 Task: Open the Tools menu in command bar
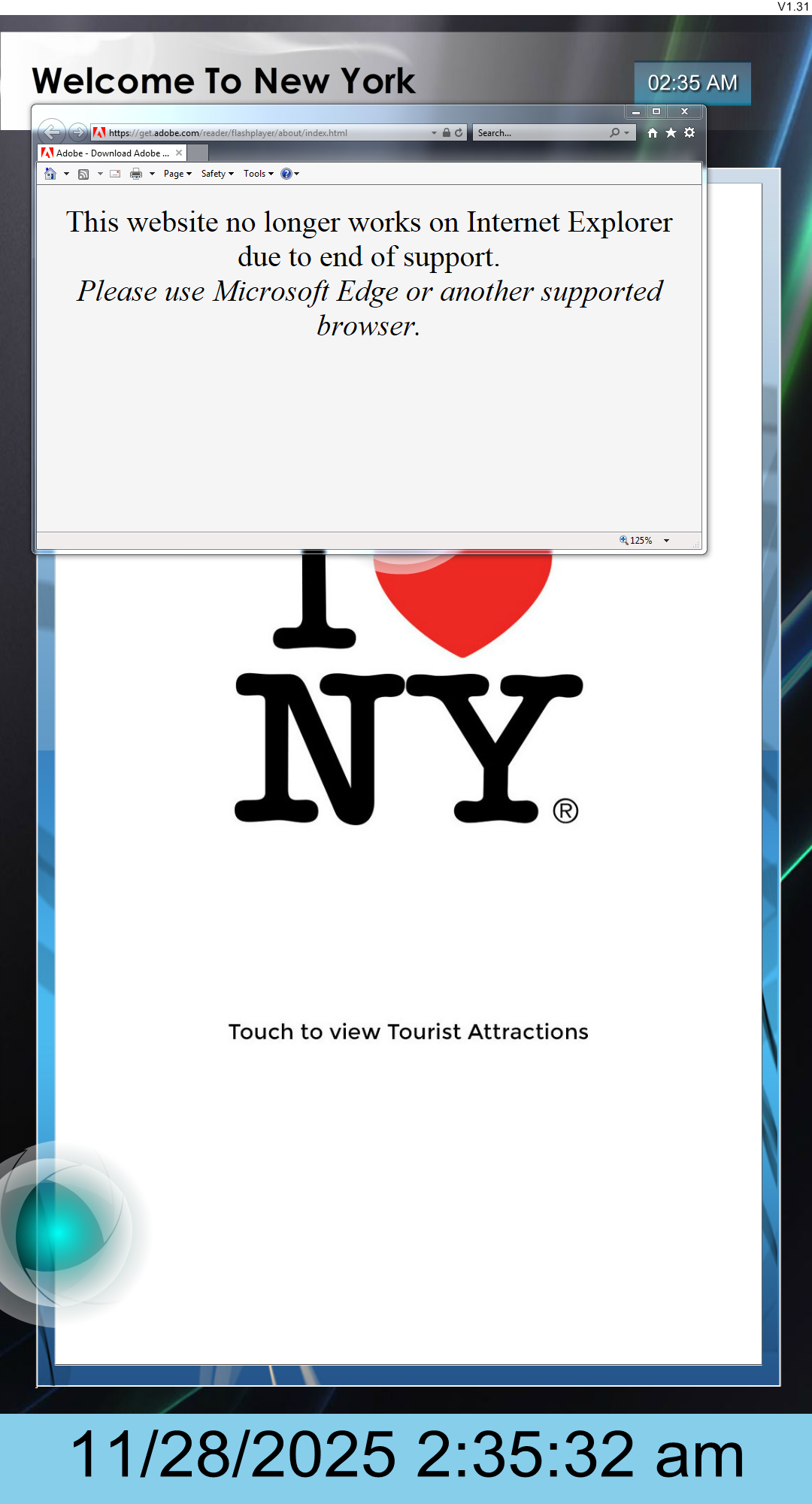(x=258, y=174)
